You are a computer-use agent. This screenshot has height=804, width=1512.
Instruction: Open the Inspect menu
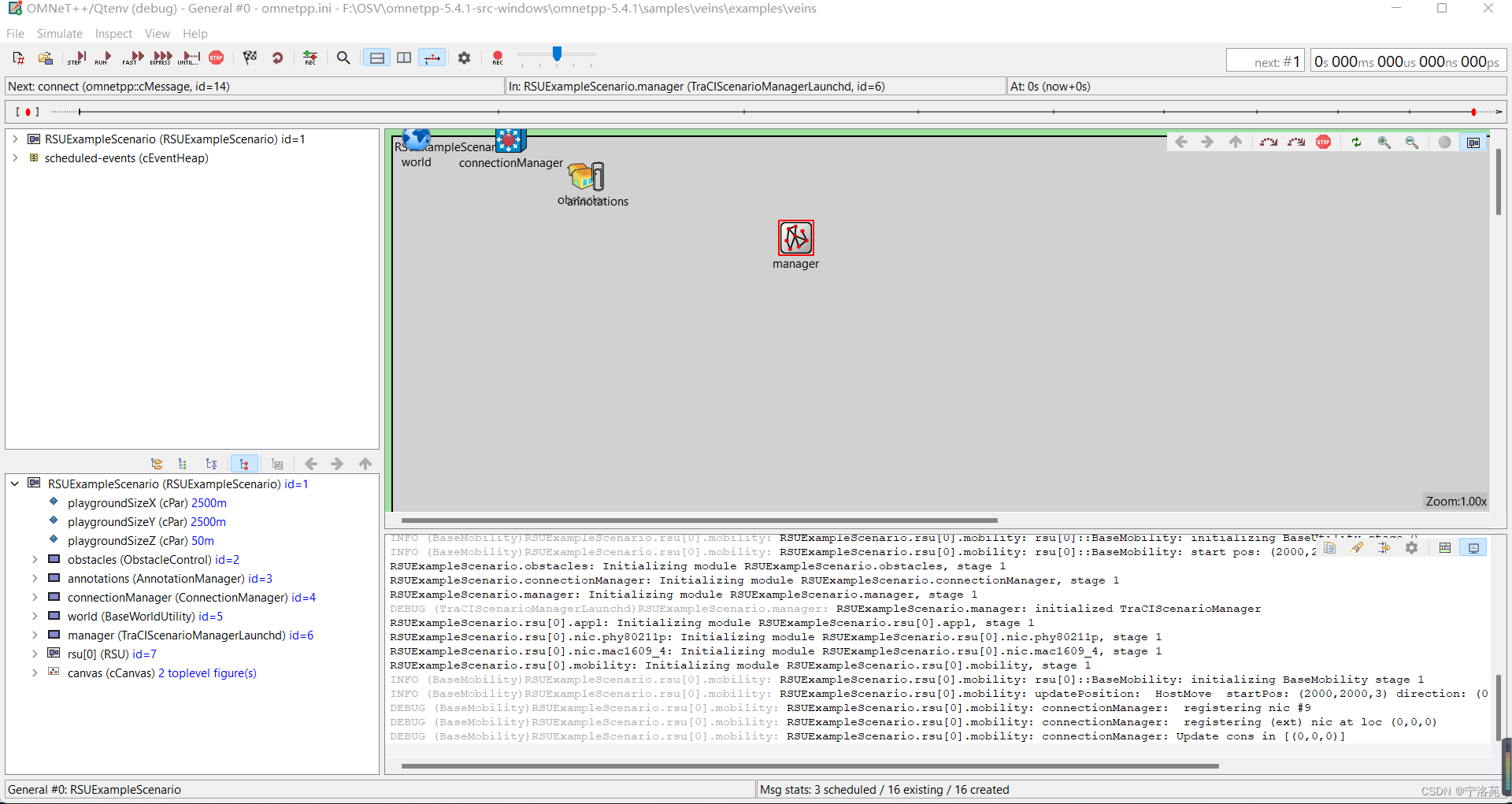pos(113,33)
